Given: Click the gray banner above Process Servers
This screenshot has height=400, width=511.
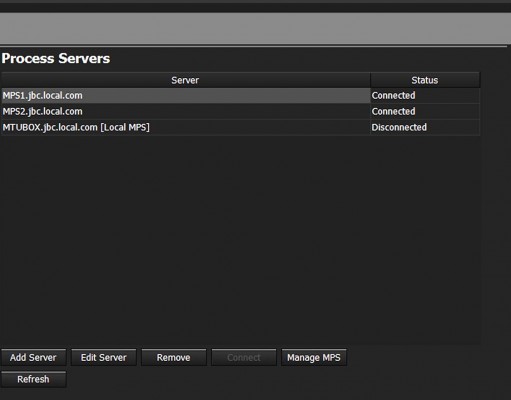Looking at the screenshot, I should pyautogui.click(x=255, y=28).
